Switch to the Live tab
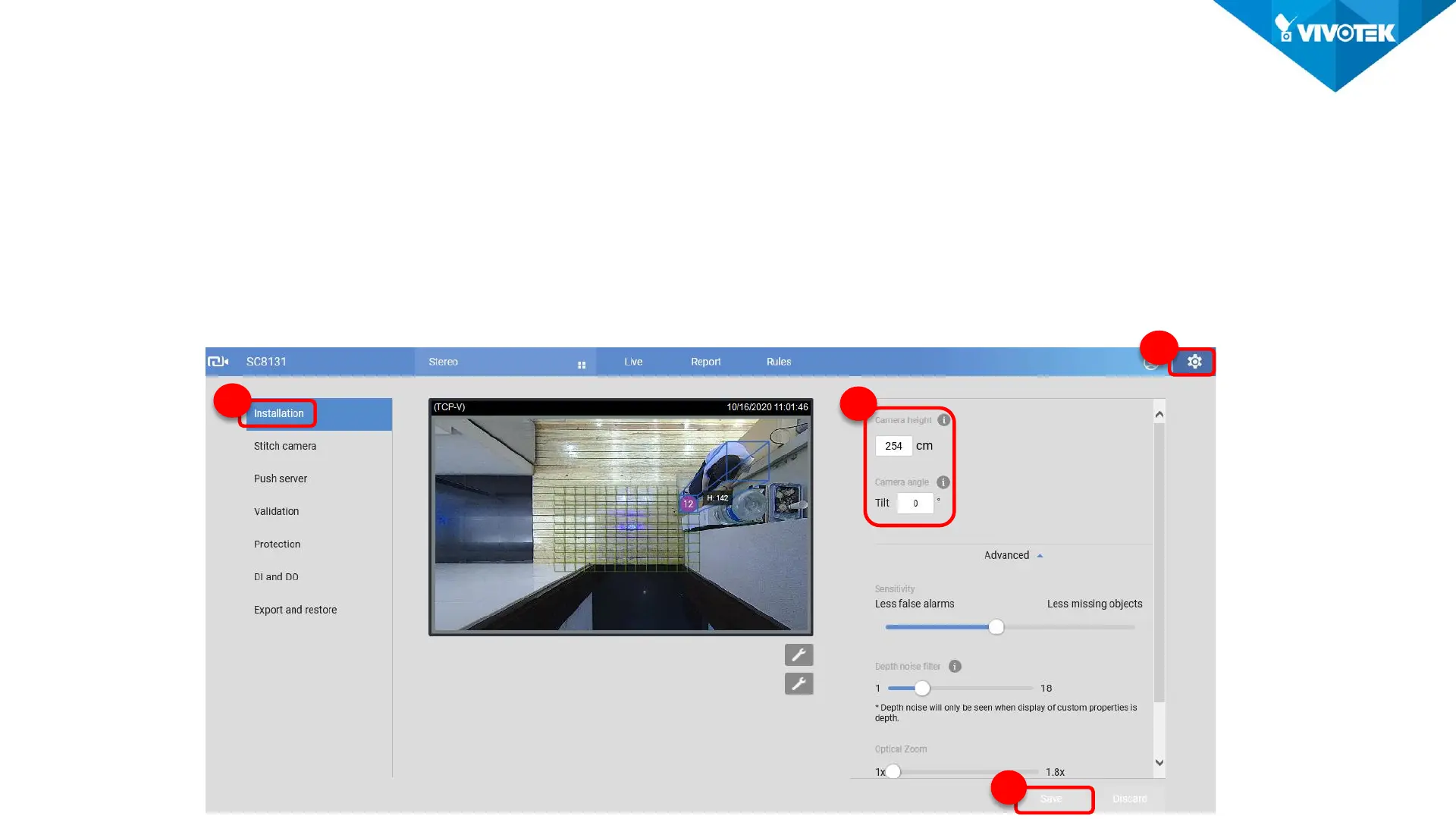 click(x=633, y=362)
